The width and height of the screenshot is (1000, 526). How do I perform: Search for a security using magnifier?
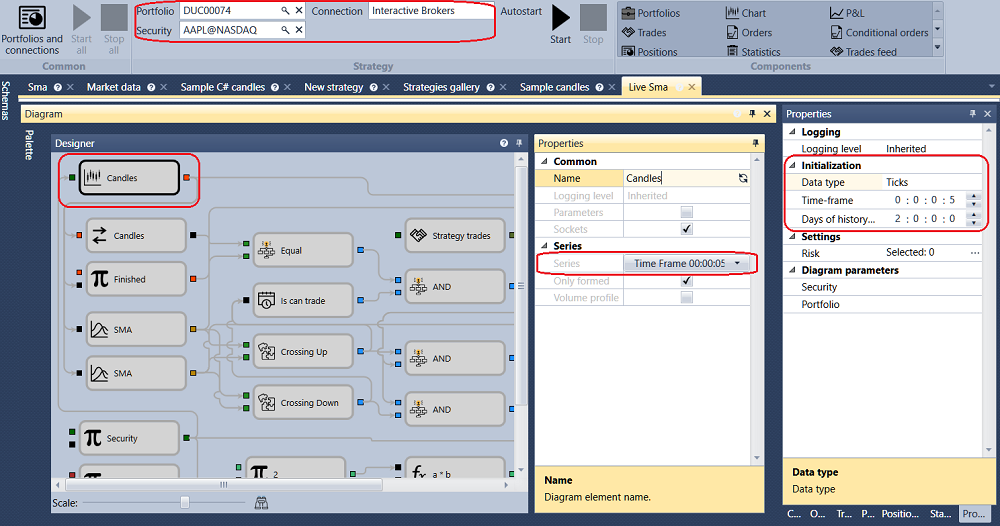tap(285, 30)
